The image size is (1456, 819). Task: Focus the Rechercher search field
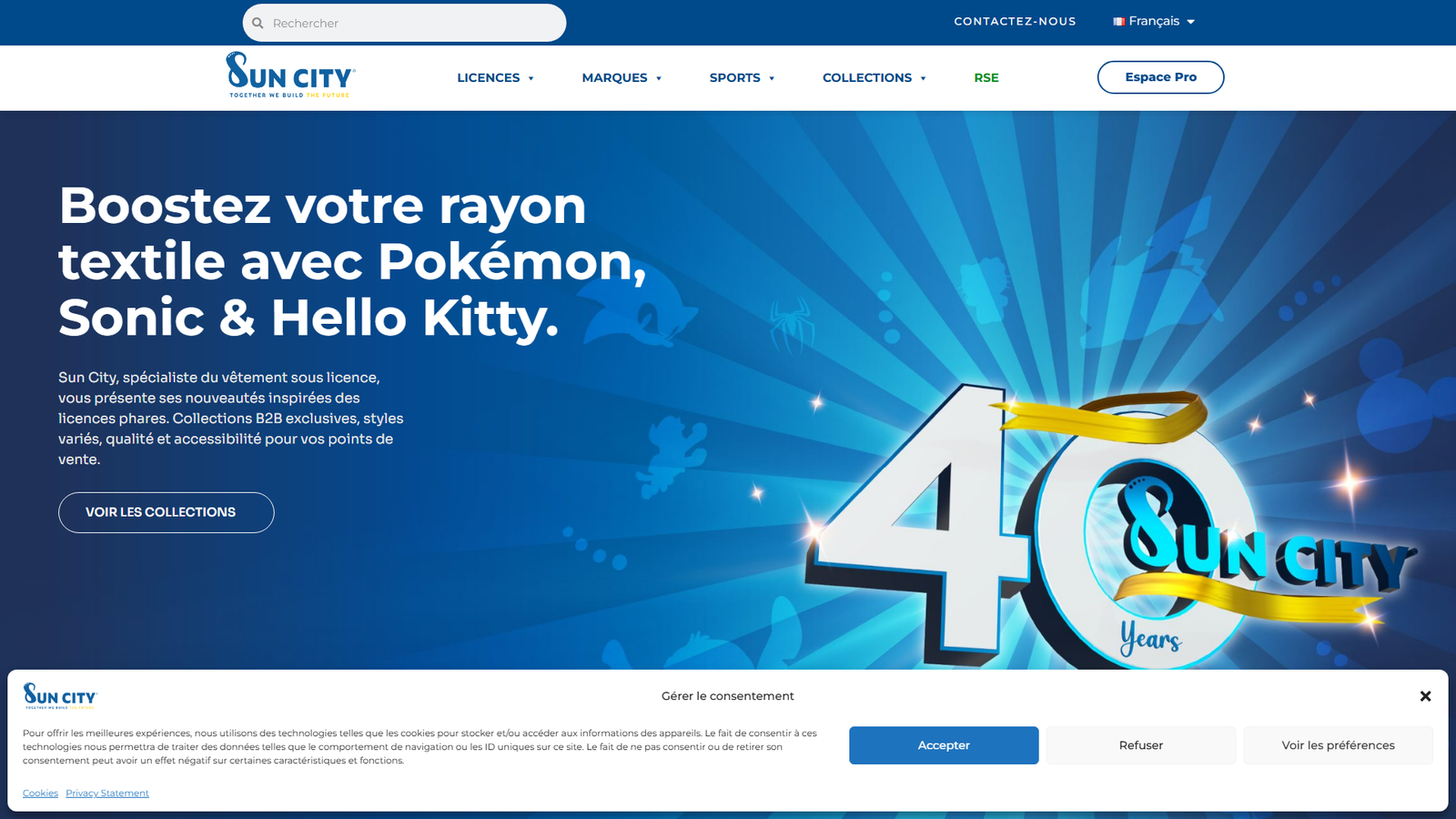[409, 23]
